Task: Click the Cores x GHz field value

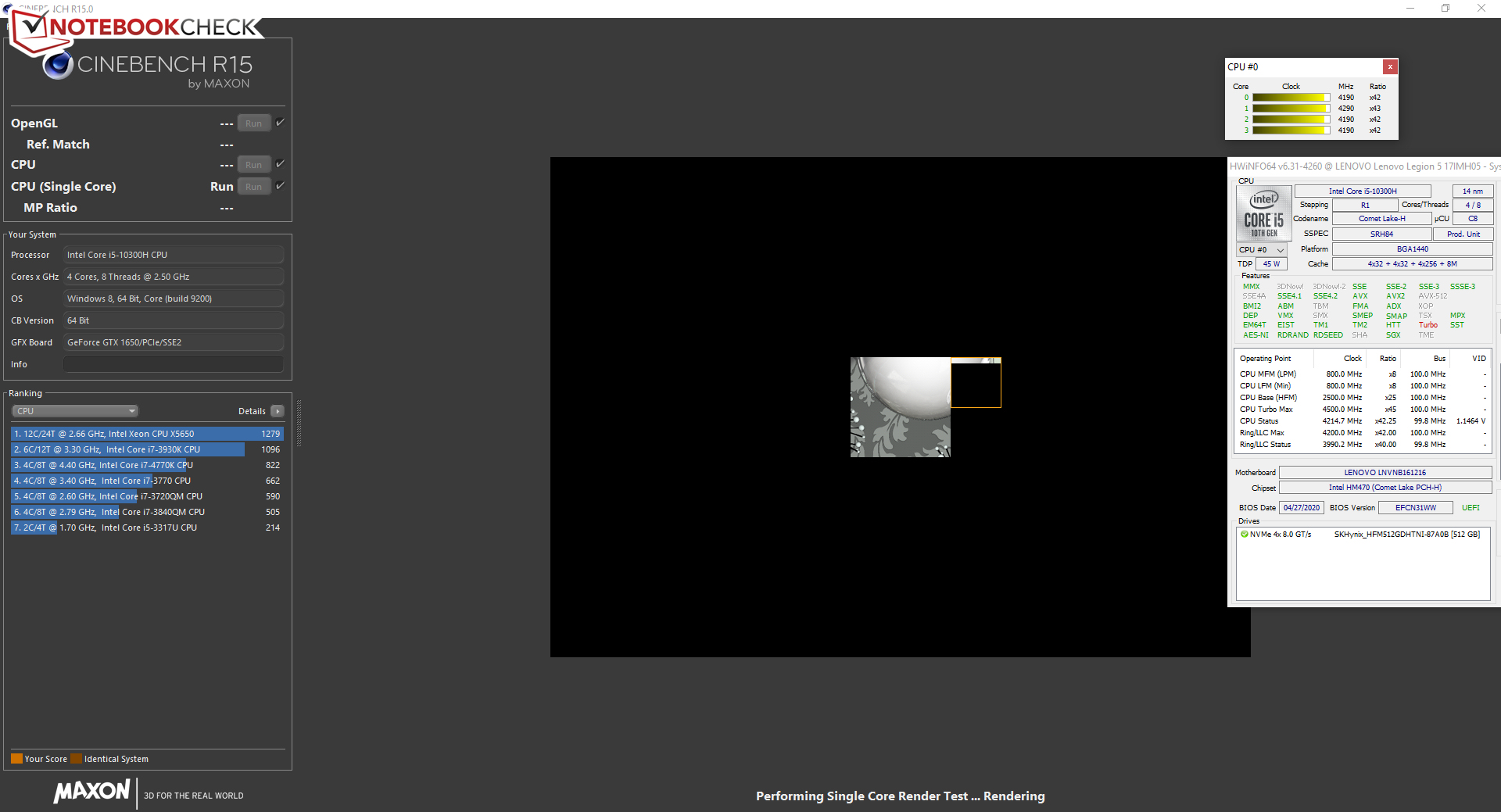Action: pos(174,277)
